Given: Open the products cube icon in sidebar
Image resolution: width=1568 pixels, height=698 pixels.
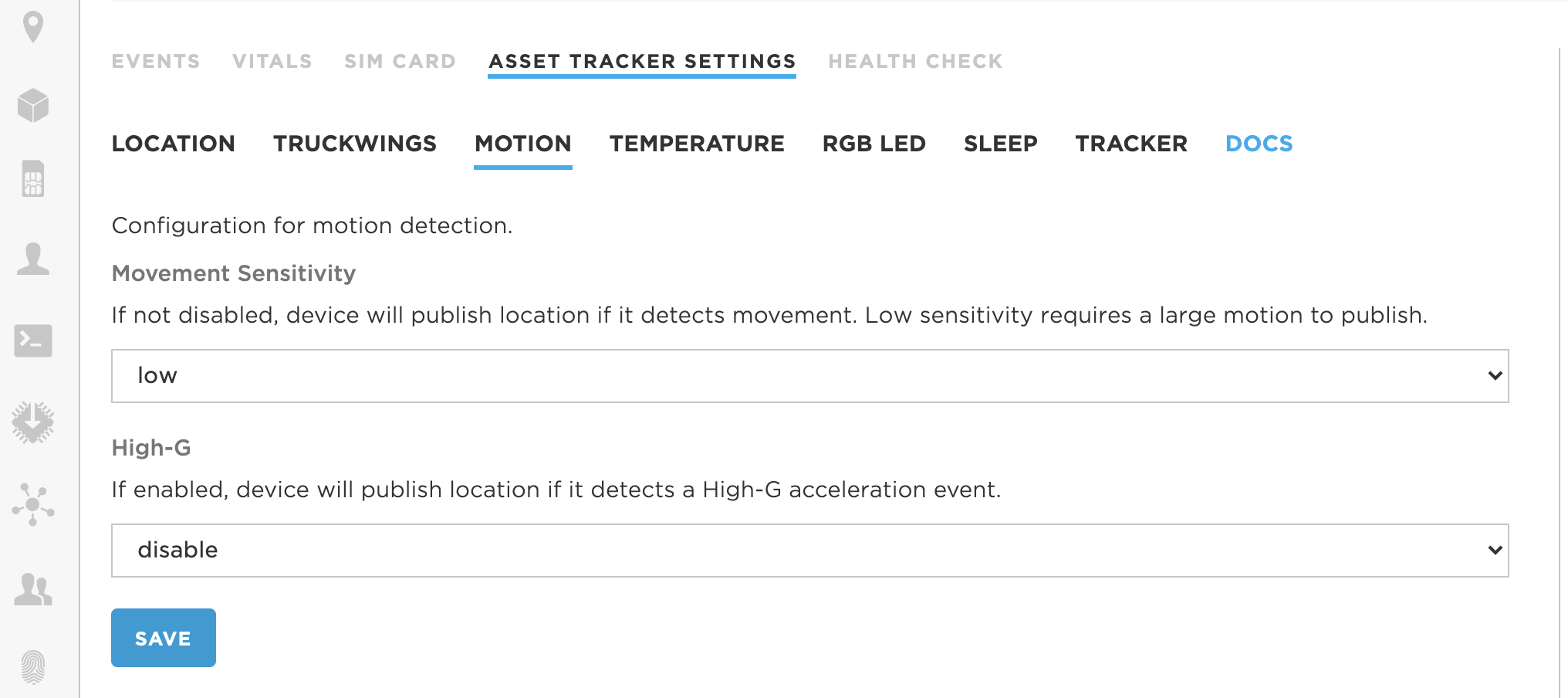Looking at the screenshot, I should (x=33, y=105).
